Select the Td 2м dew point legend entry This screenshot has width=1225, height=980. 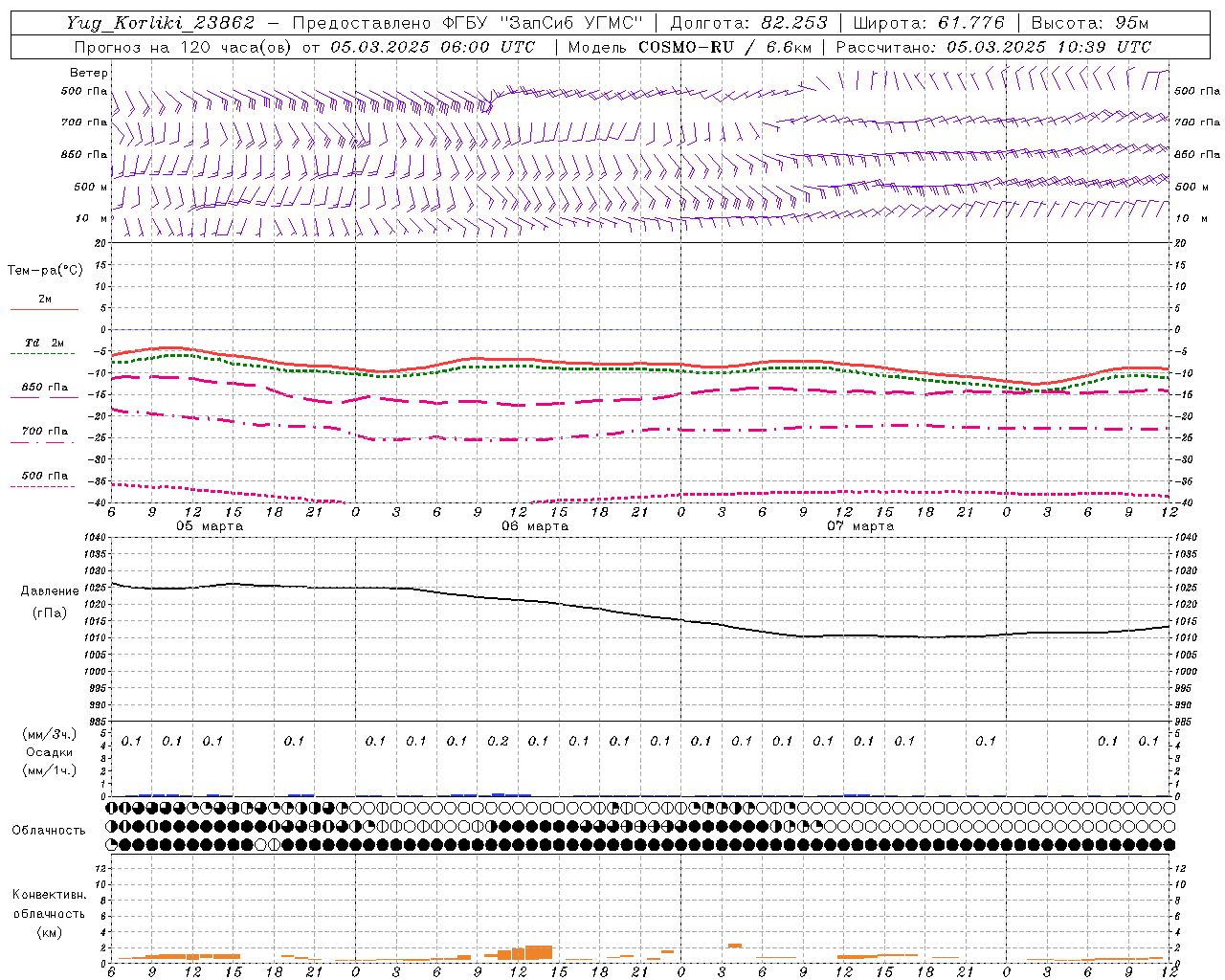45,343
